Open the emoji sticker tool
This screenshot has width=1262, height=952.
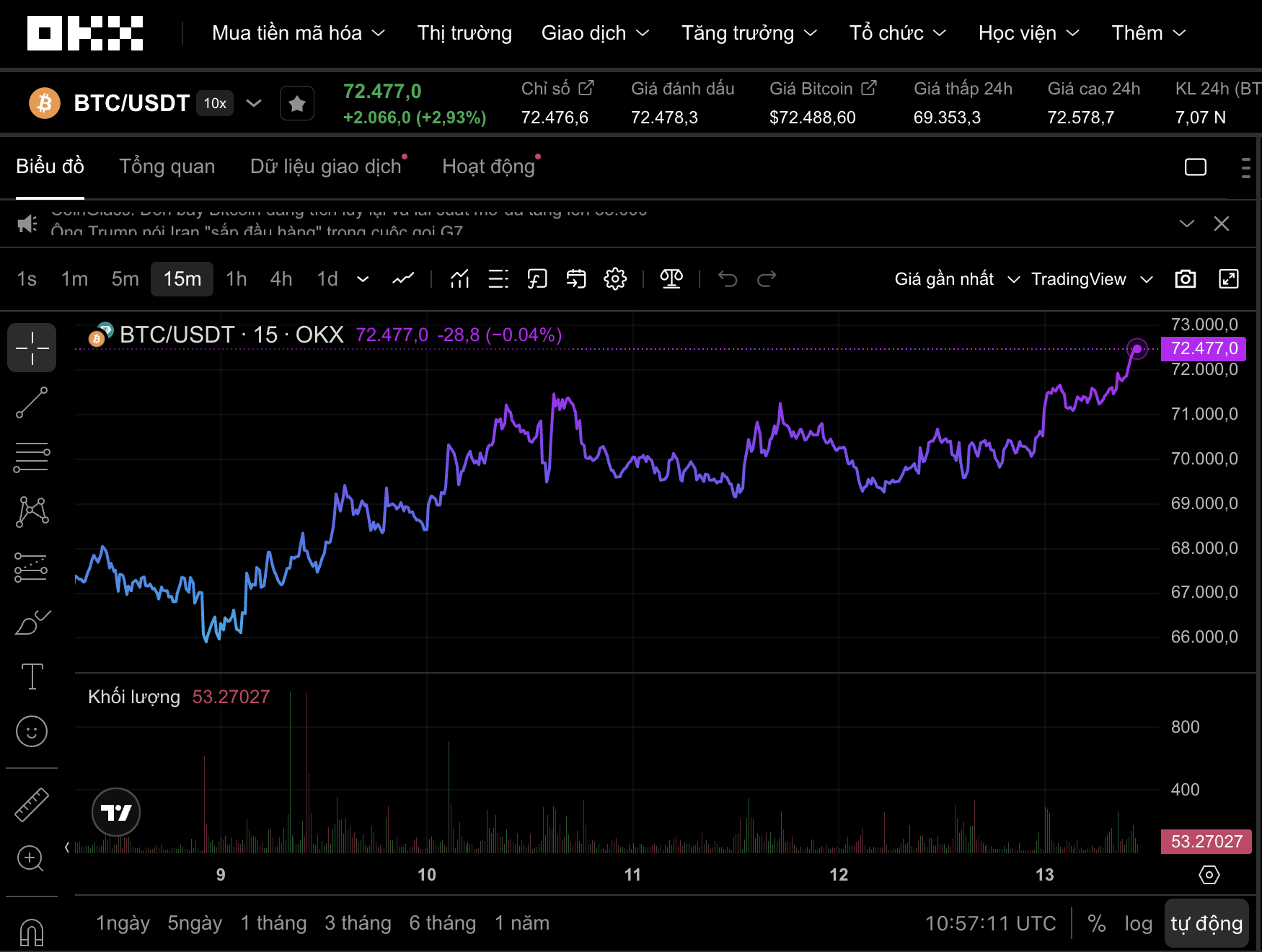32,731
